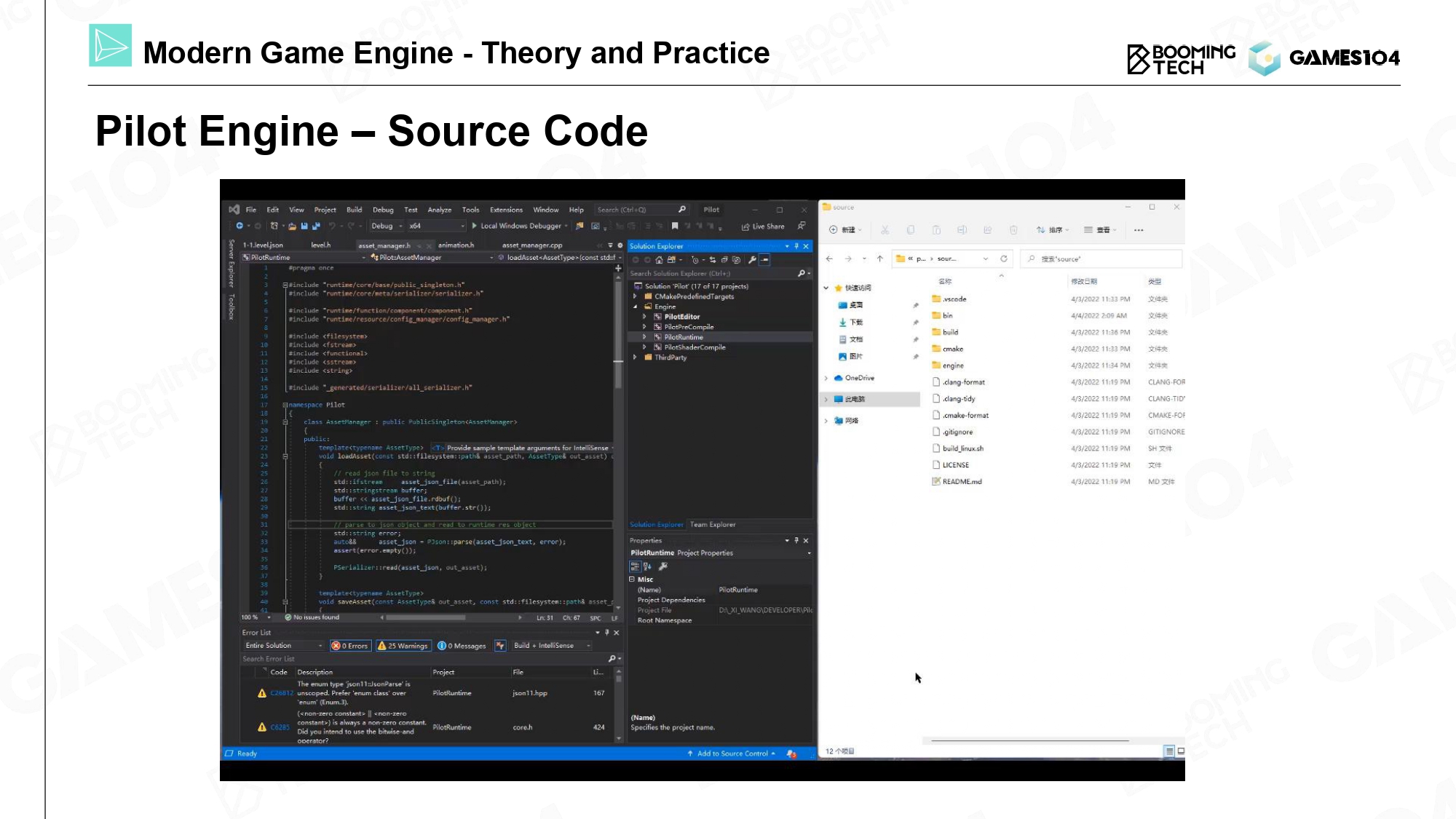Click the Sync with Active Document icon

pos(713,260)
